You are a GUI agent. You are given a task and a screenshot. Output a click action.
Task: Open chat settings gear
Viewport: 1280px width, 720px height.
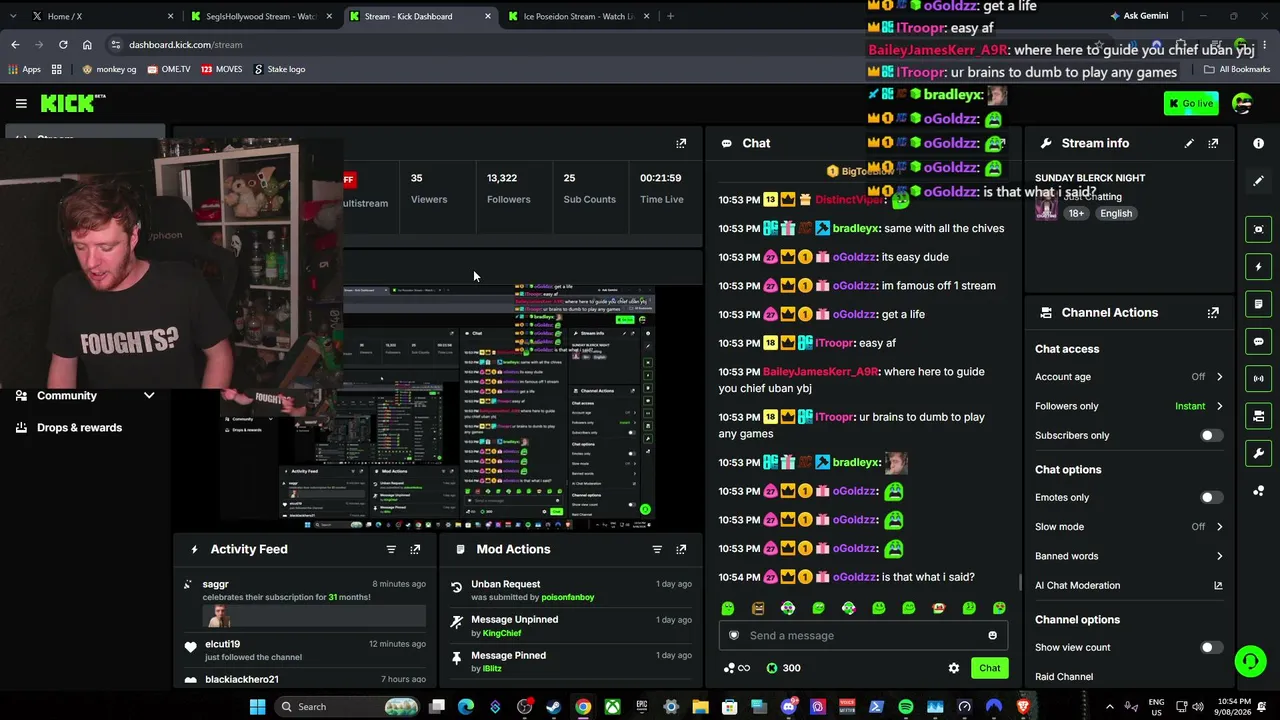pyautogui.click(x=954, y=668)
